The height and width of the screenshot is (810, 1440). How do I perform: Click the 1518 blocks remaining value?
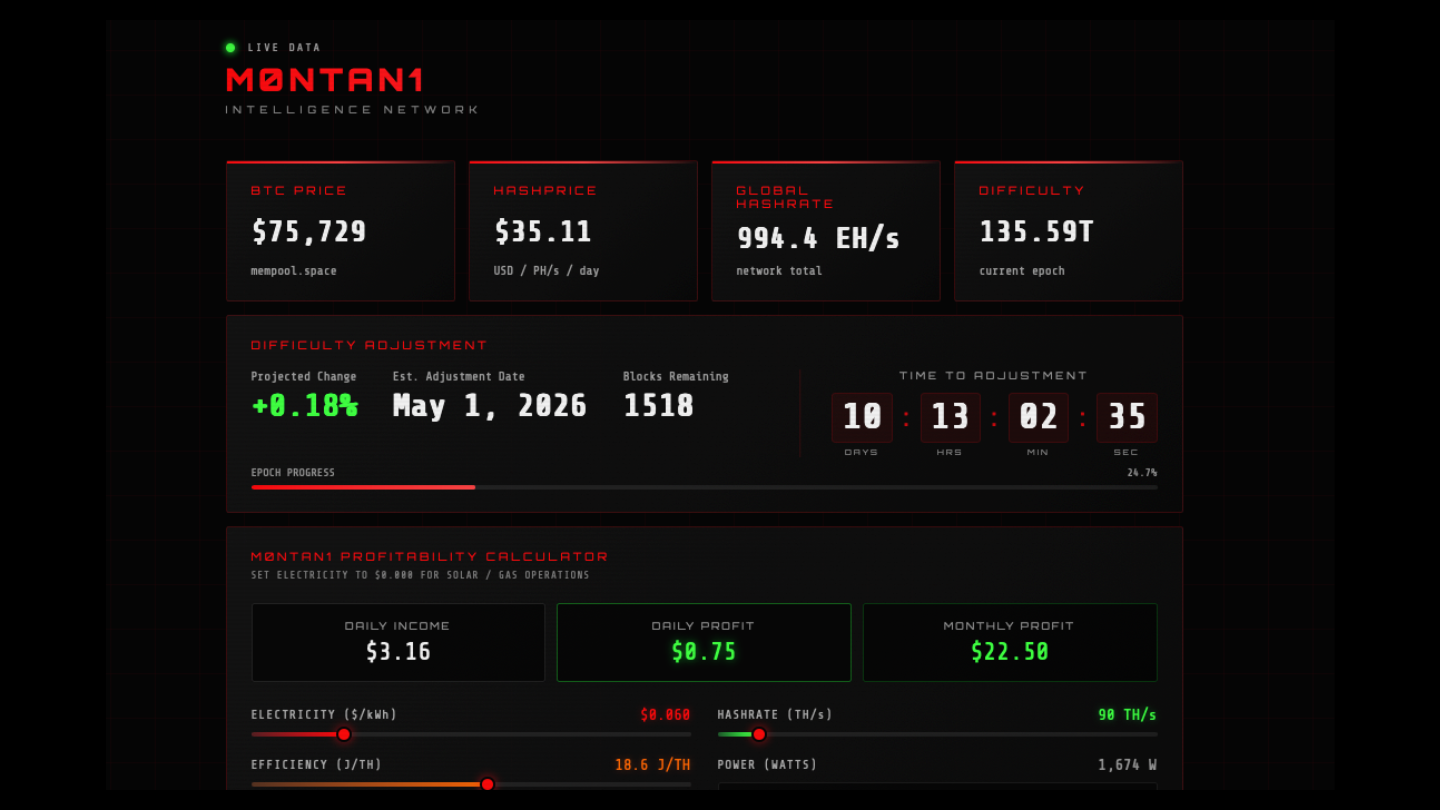point(658,405)
